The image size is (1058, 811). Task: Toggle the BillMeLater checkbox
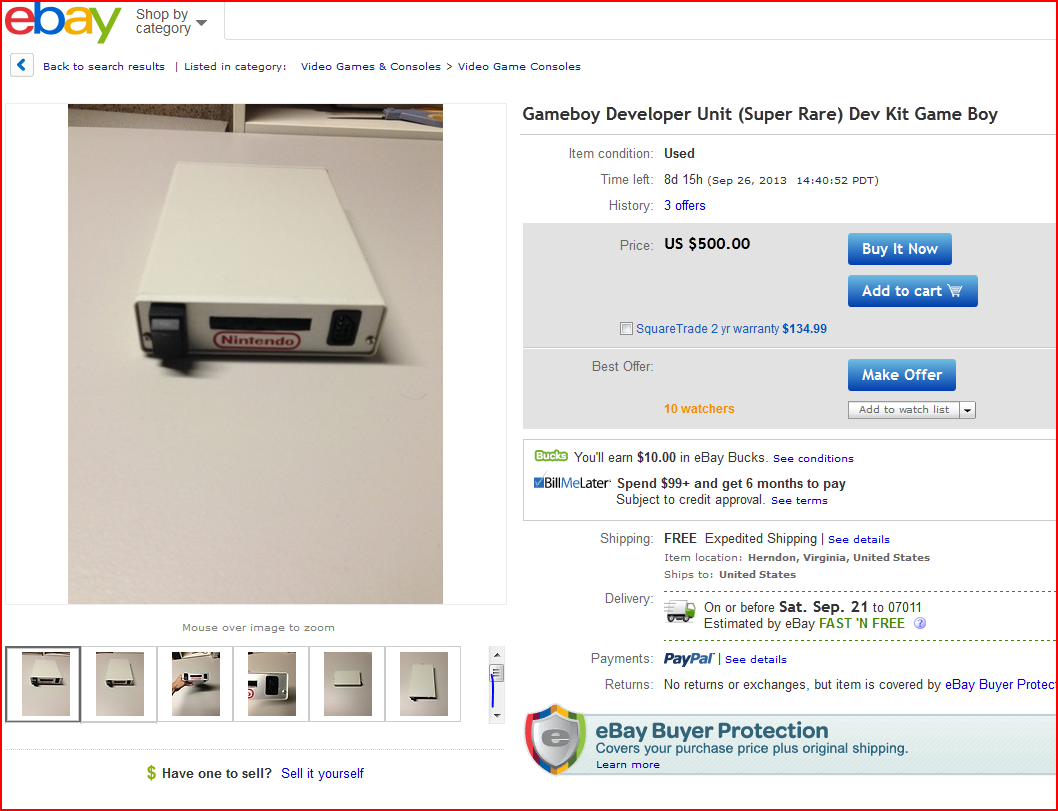coord(538,482)
